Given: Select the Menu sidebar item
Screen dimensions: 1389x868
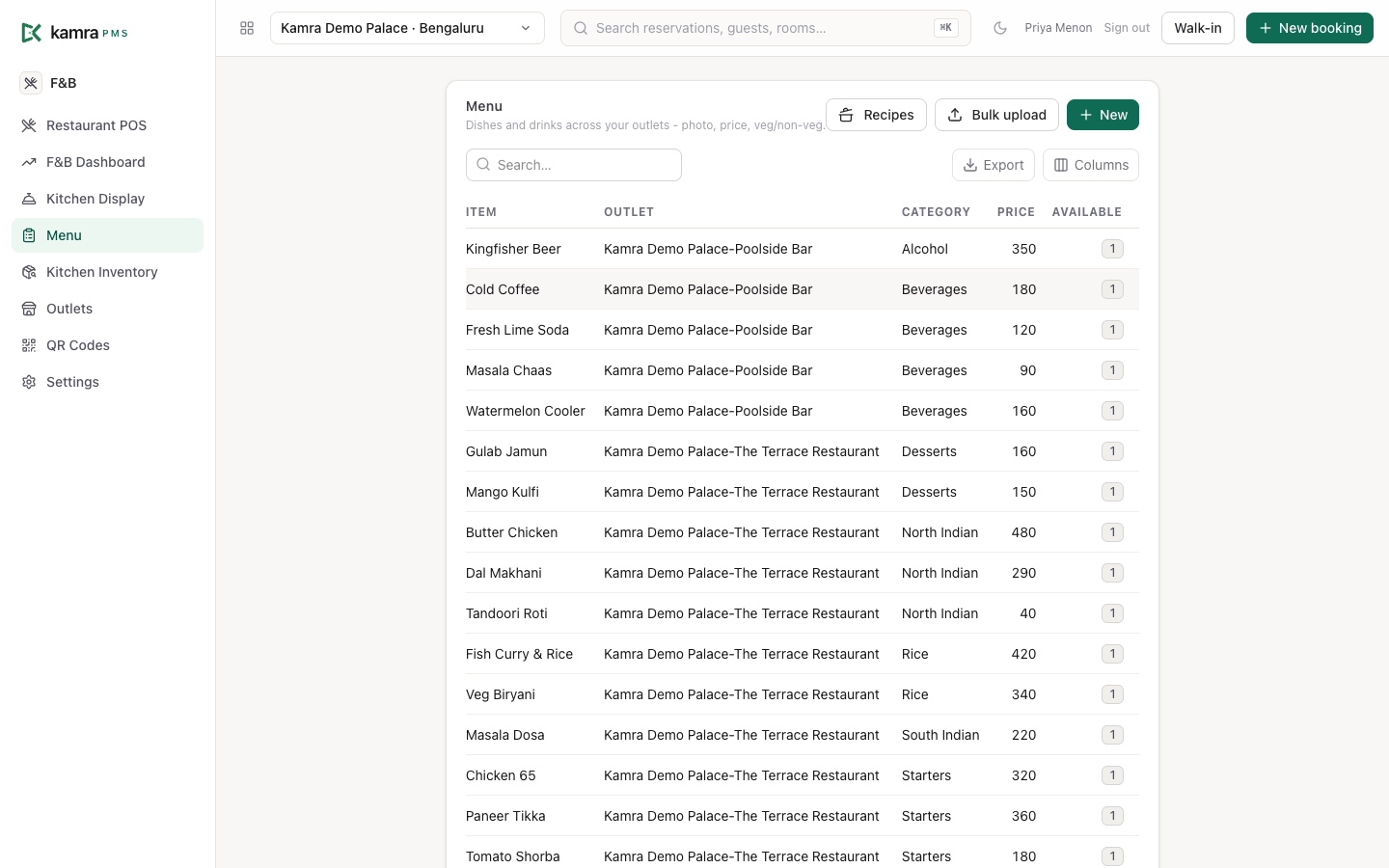Looking at the screenshot, I should pyautogui.click(x=107, y=235).
